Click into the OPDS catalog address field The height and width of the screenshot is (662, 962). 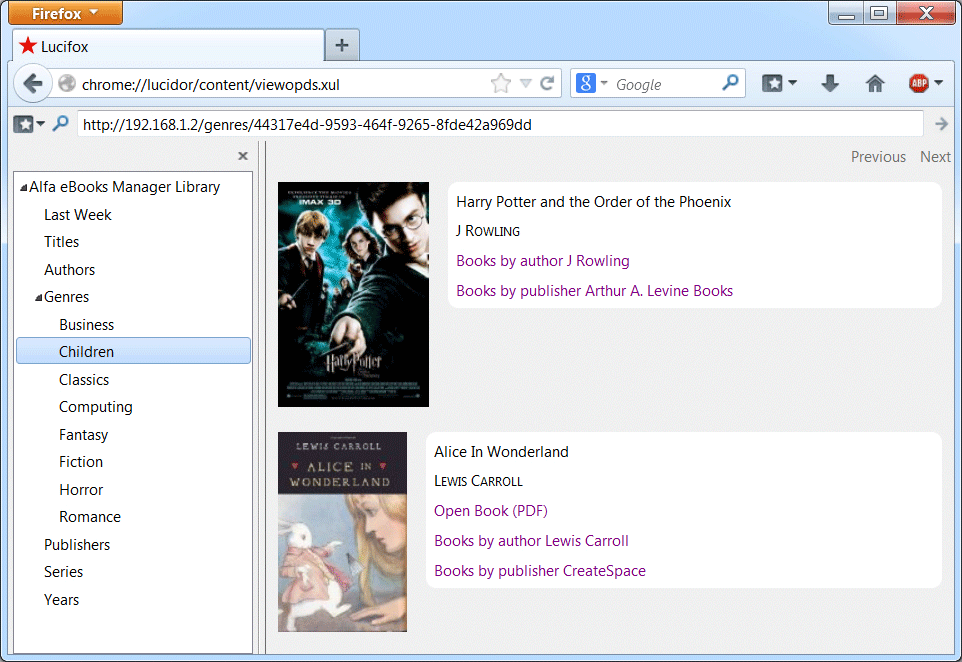click(500, 124)
